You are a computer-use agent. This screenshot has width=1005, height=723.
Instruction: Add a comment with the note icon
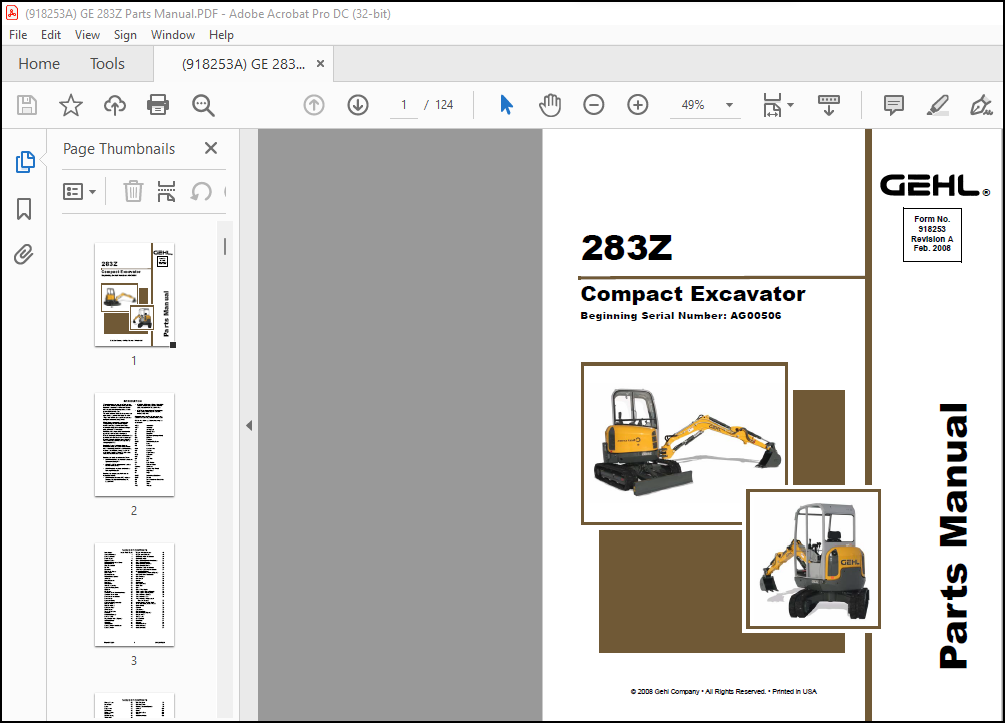893,105
